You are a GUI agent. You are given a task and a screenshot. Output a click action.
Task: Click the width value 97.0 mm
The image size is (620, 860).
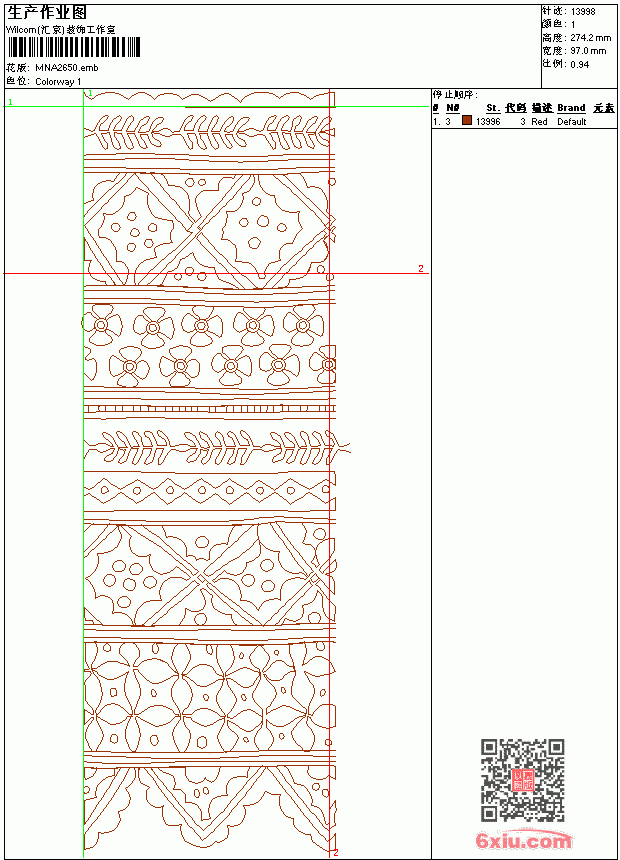point(588,51)
